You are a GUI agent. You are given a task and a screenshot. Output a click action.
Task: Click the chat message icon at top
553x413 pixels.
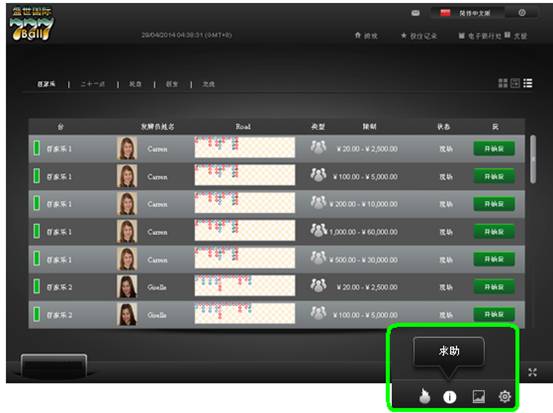click(x=415, y=13)
